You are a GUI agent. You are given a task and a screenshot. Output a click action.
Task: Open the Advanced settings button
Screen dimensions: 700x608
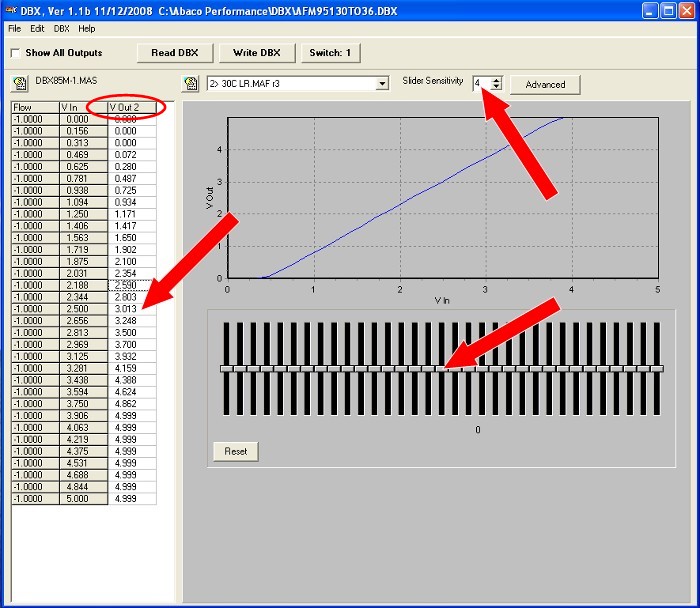(x=545, y=85)
